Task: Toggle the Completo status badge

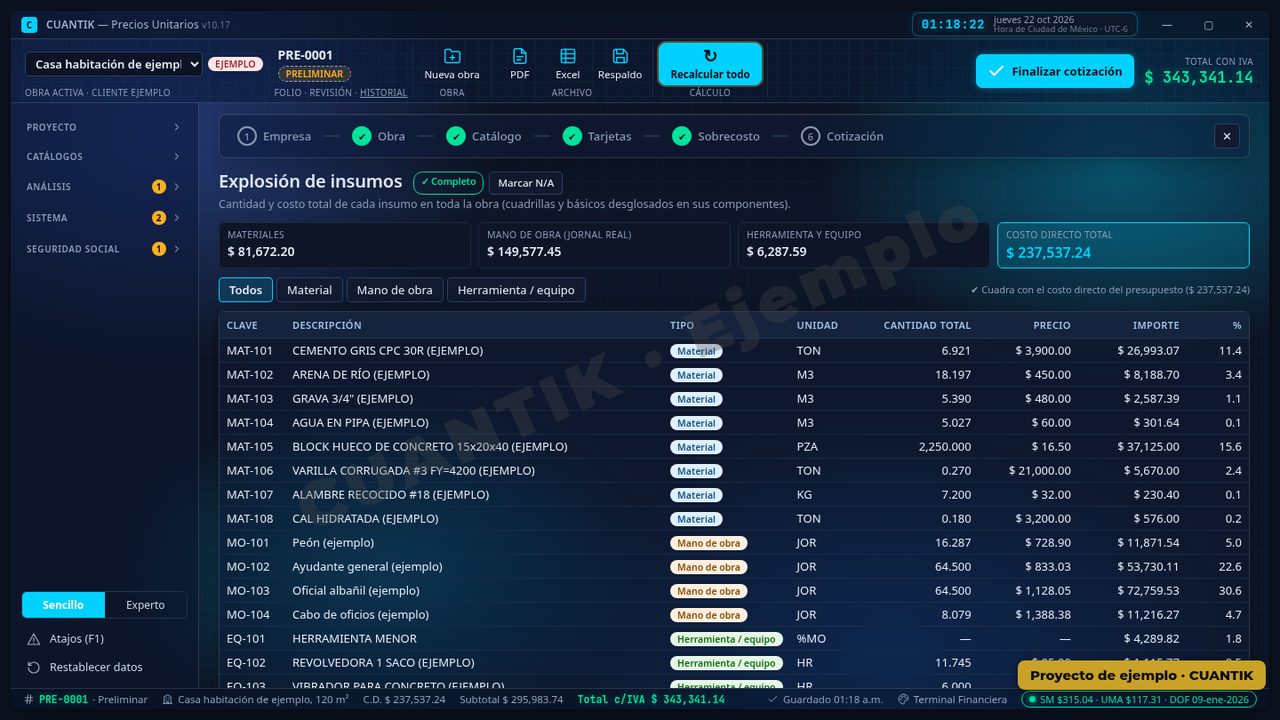Action: pos(448,182)
